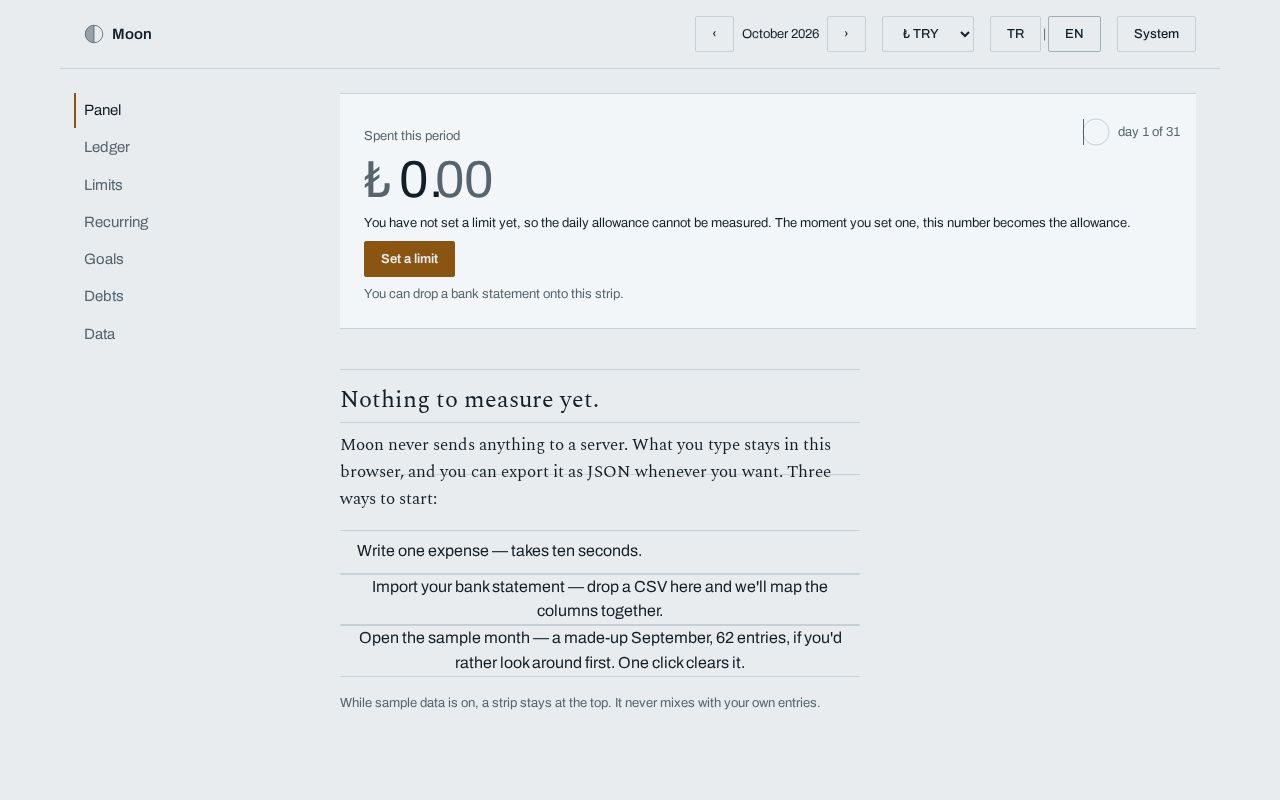
Task: Click the day progress ring indicator
Action: (x=1096, y=132)
